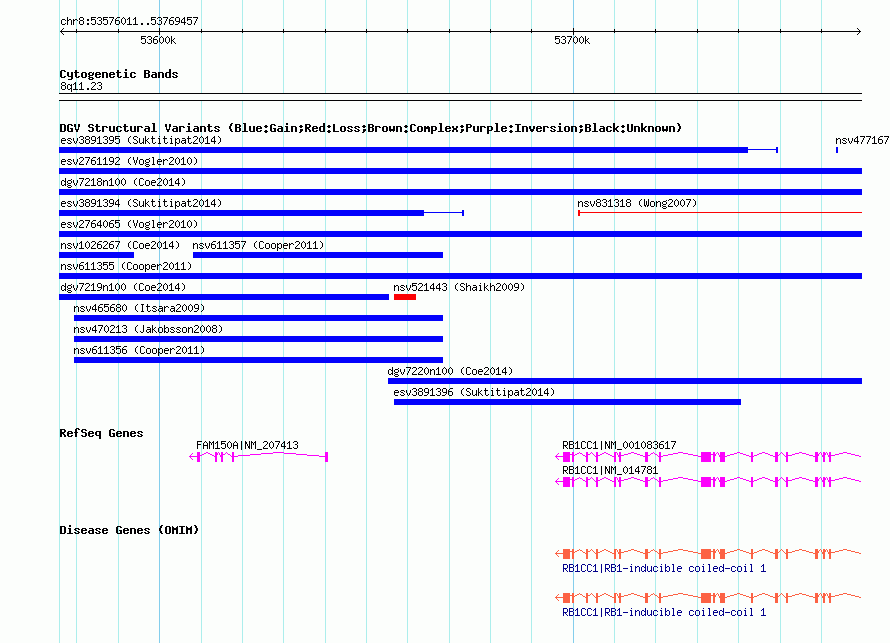This screenshot has height=643, width=890.
Task: Click the blue bar for esv3891396
Action: pyautogui.click(x=567, y=402)
